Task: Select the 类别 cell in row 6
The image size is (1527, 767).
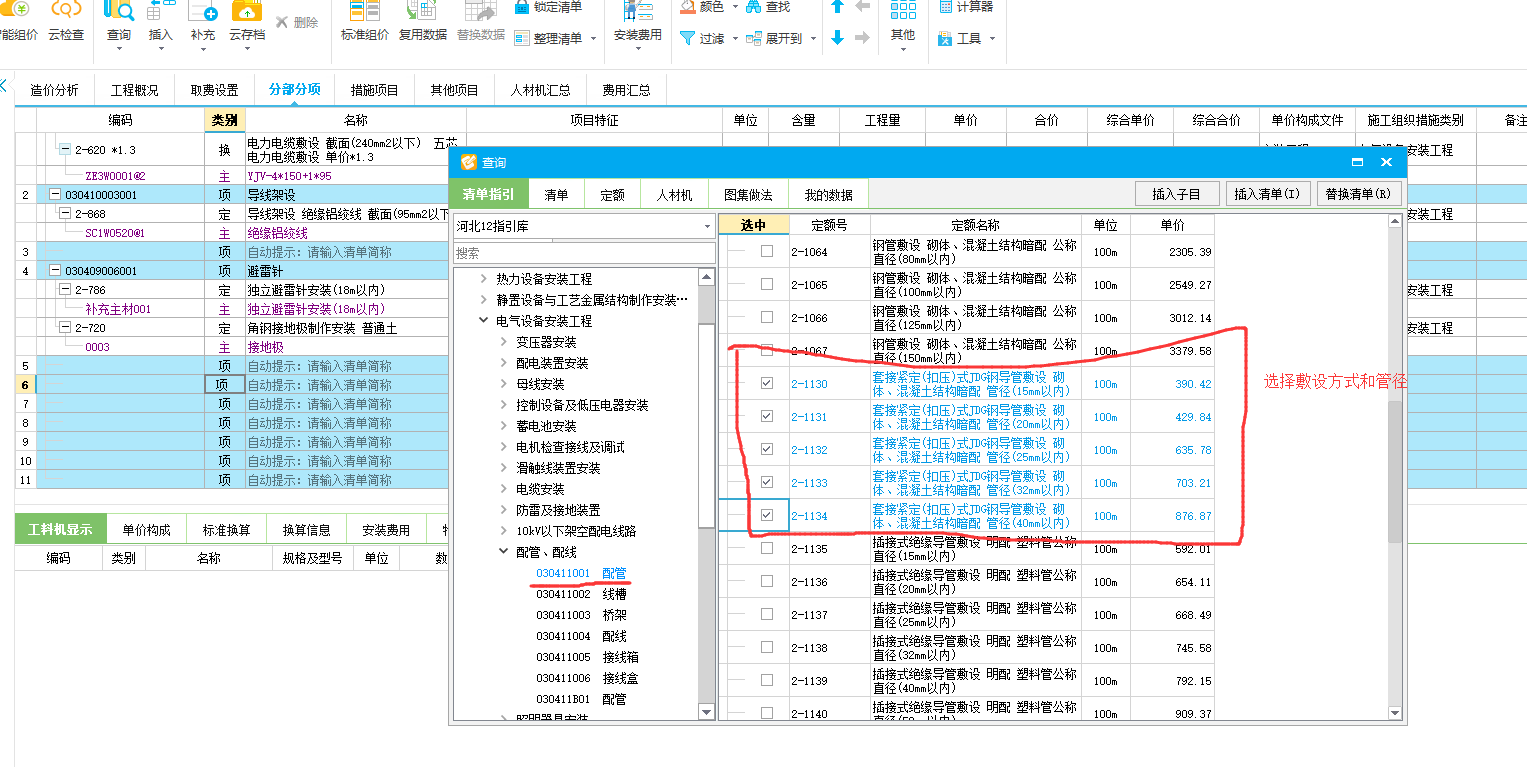Action: click(224, 385)
